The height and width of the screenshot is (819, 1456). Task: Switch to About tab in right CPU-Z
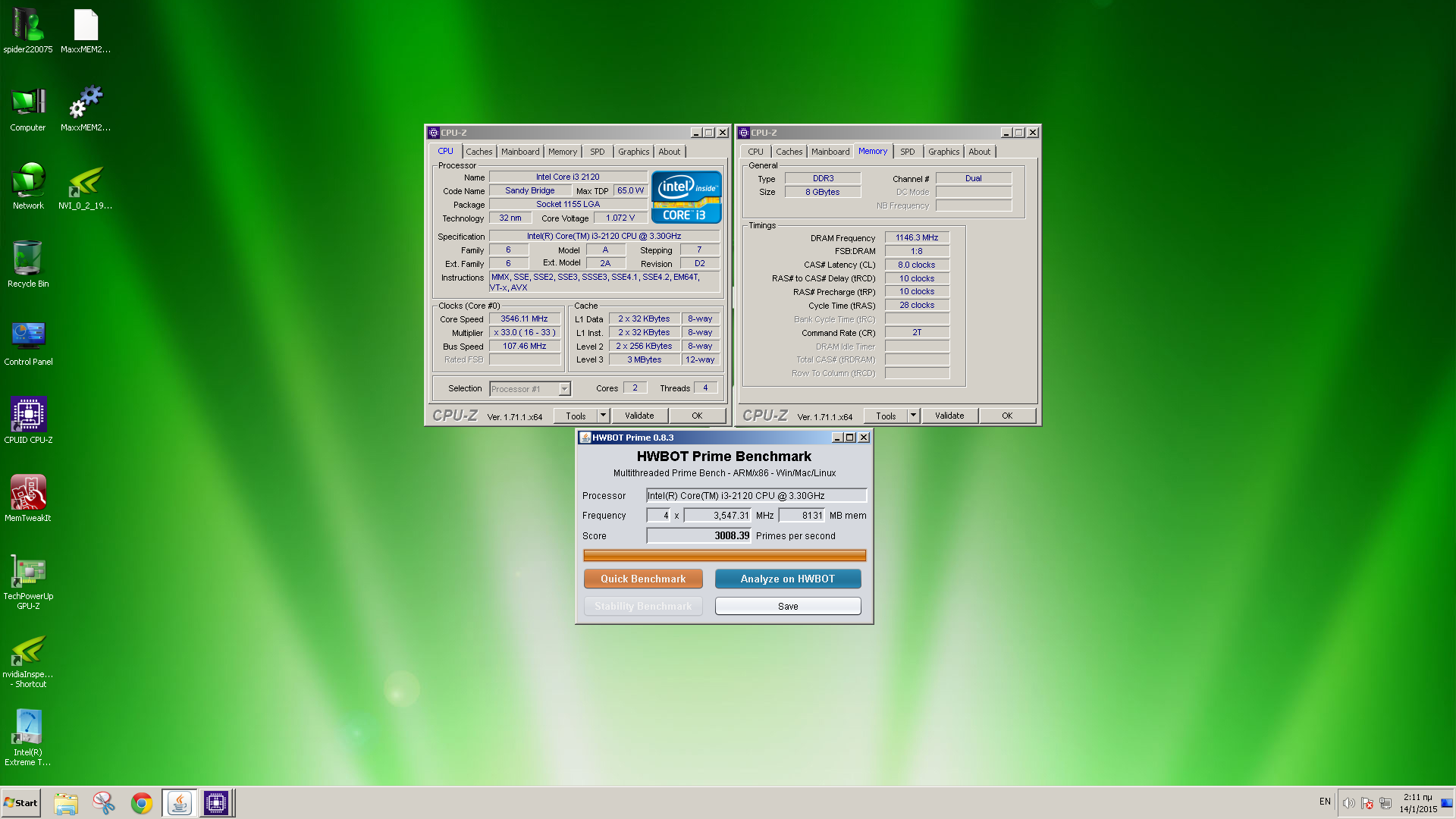click(979, 152)
